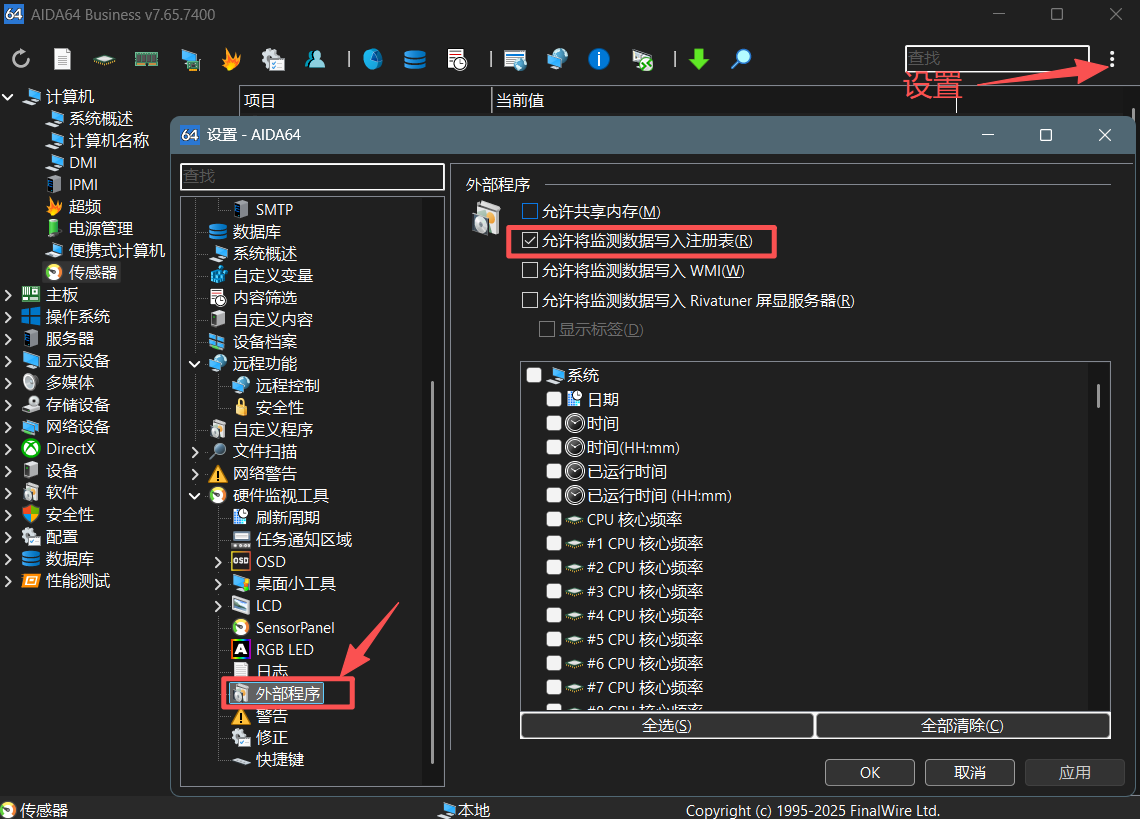
Task: Collapse the 计算机 node in main tree
Action: point(8,97)
